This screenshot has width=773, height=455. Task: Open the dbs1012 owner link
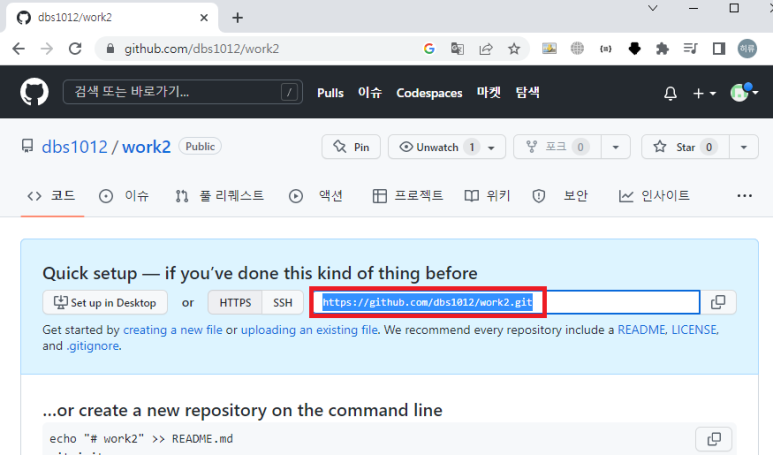[x=74, y=147]
